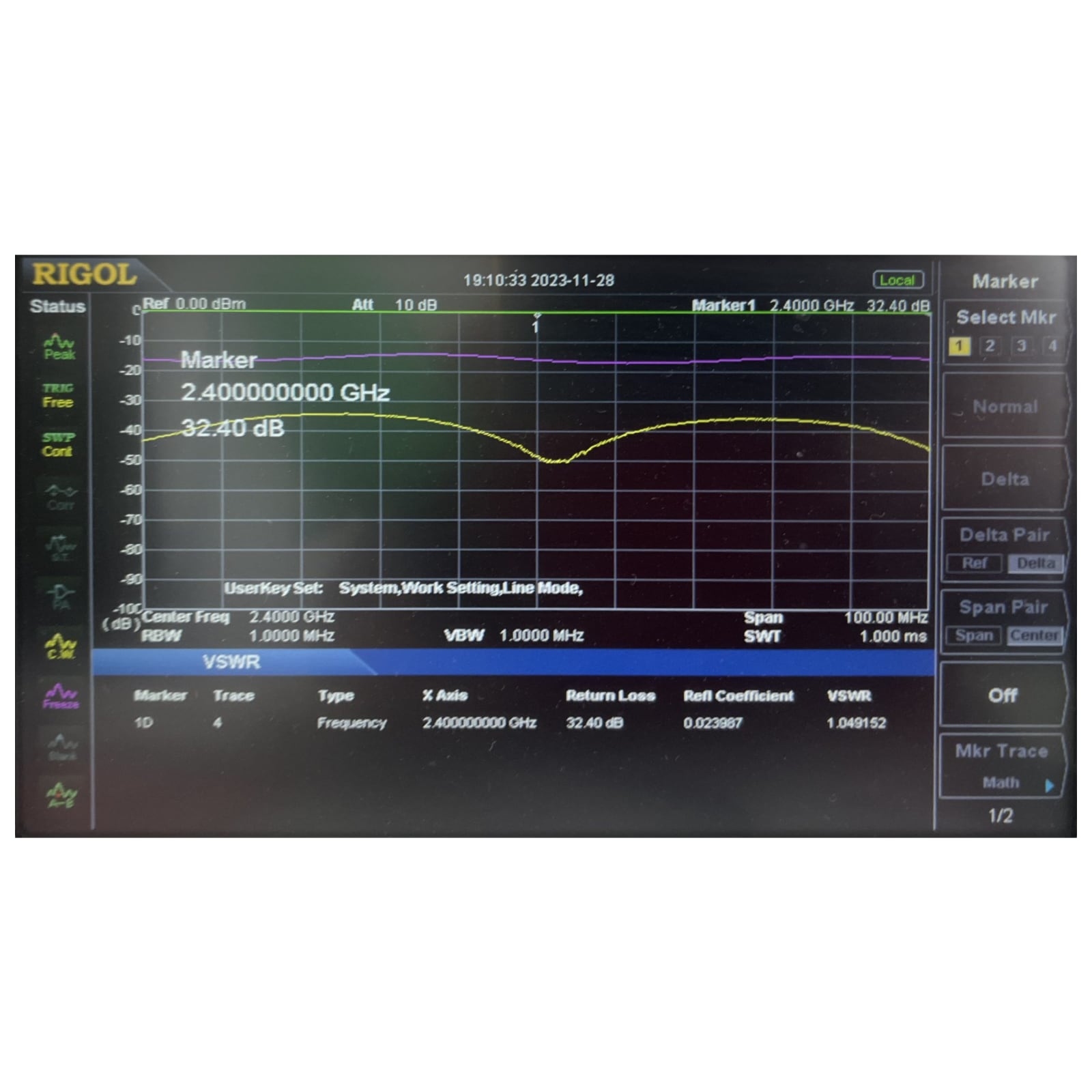
Task: Select marker 2 in Select Mkr
Action: click(990, 346)
